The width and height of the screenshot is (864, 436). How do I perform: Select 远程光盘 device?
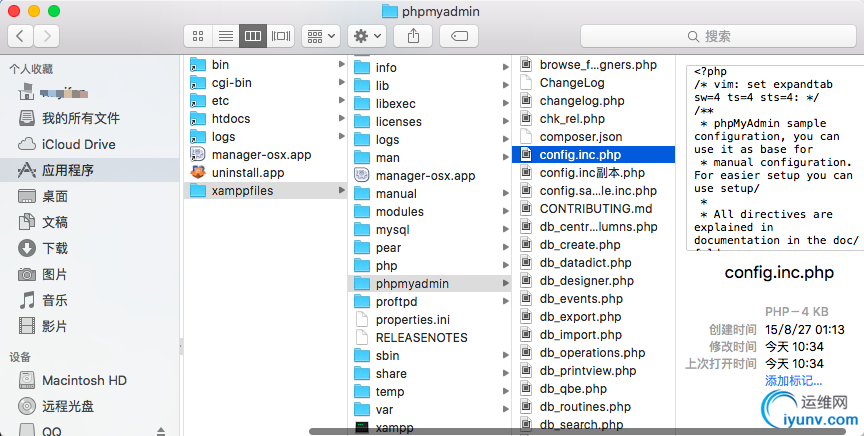click(x=89, y=406)
